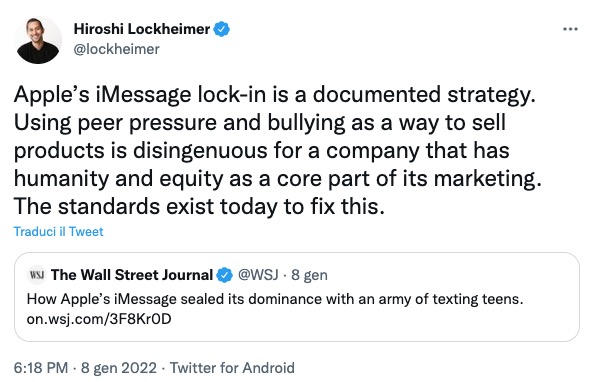Click Traduci il Tweet link

point(59,231)
